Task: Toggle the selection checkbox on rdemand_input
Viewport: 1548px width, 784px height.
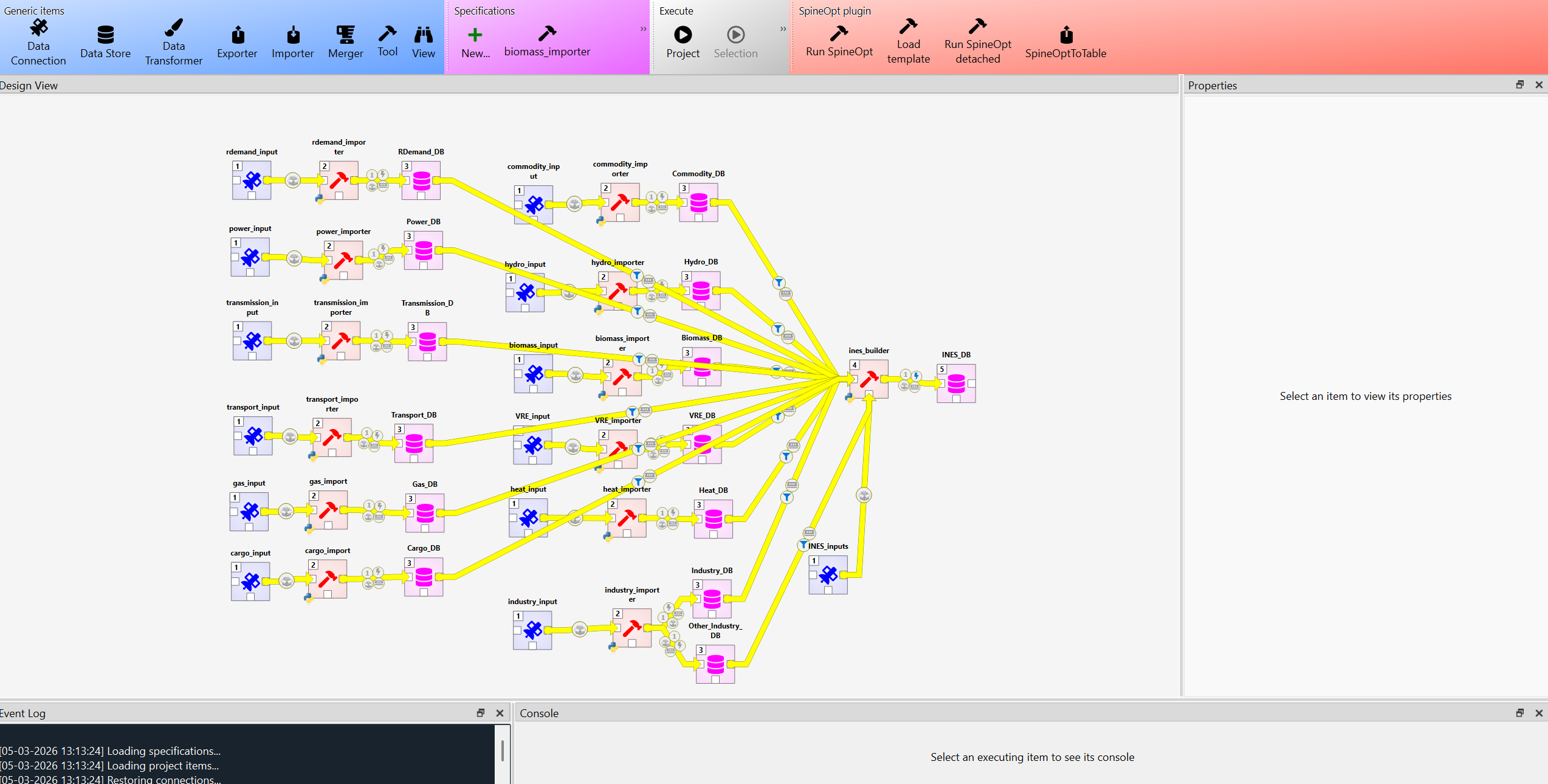Action: pyautogui.click(x=251, y=196)
